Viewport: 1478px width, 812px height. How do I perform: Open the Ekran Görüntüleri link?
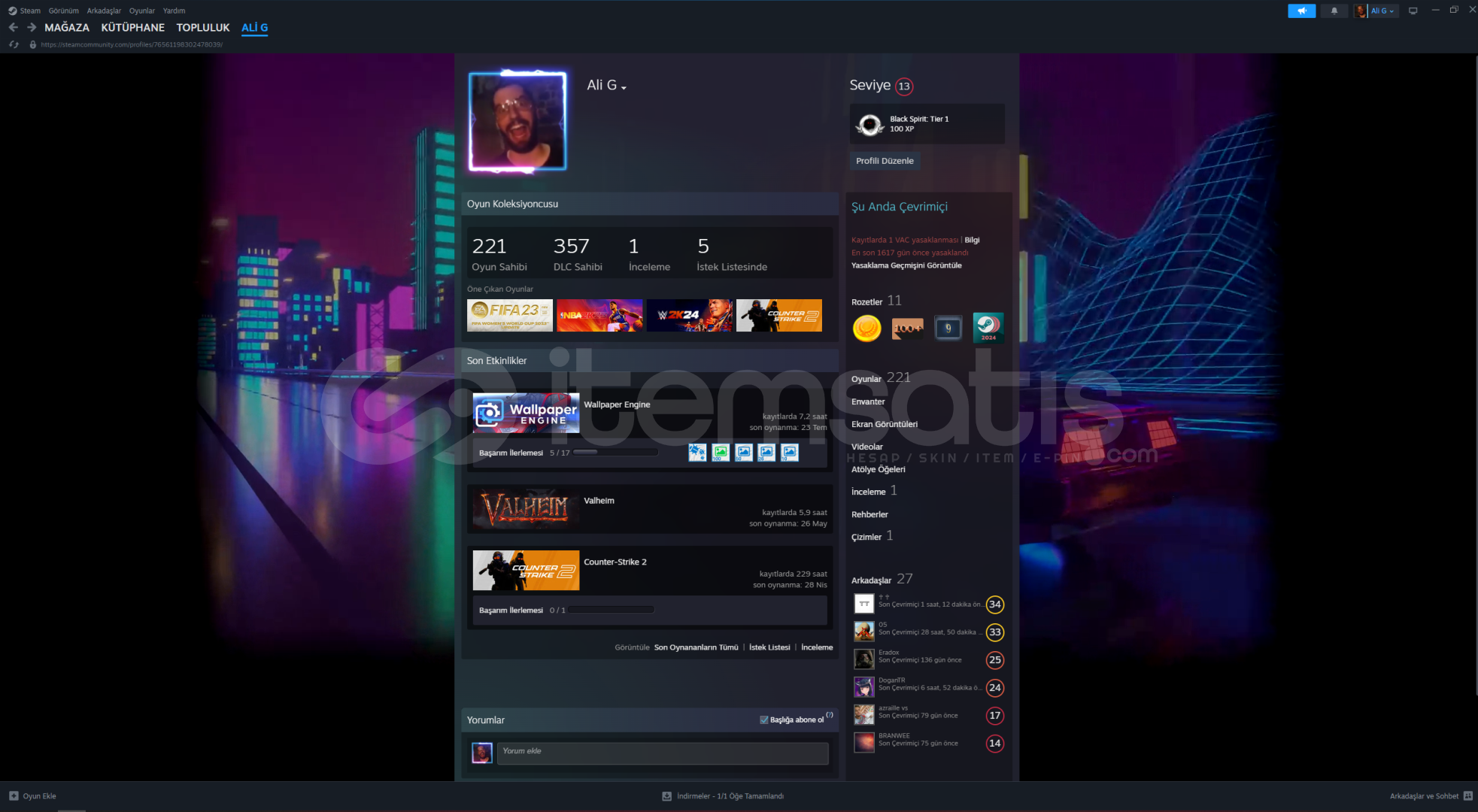885,424
